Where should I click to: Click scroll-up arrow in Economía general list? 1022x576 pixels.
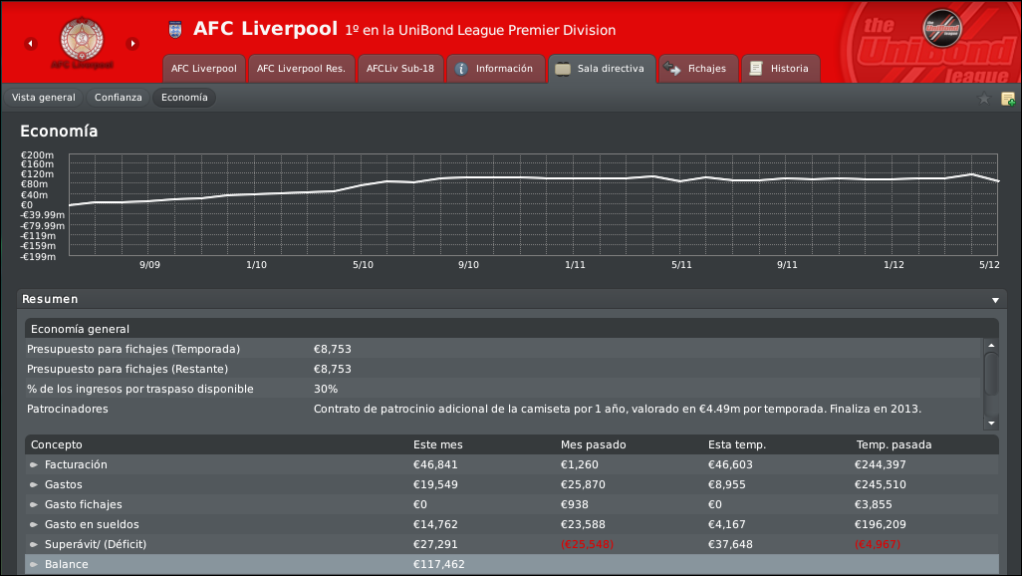pyautogui.click(x=991, y=345)
